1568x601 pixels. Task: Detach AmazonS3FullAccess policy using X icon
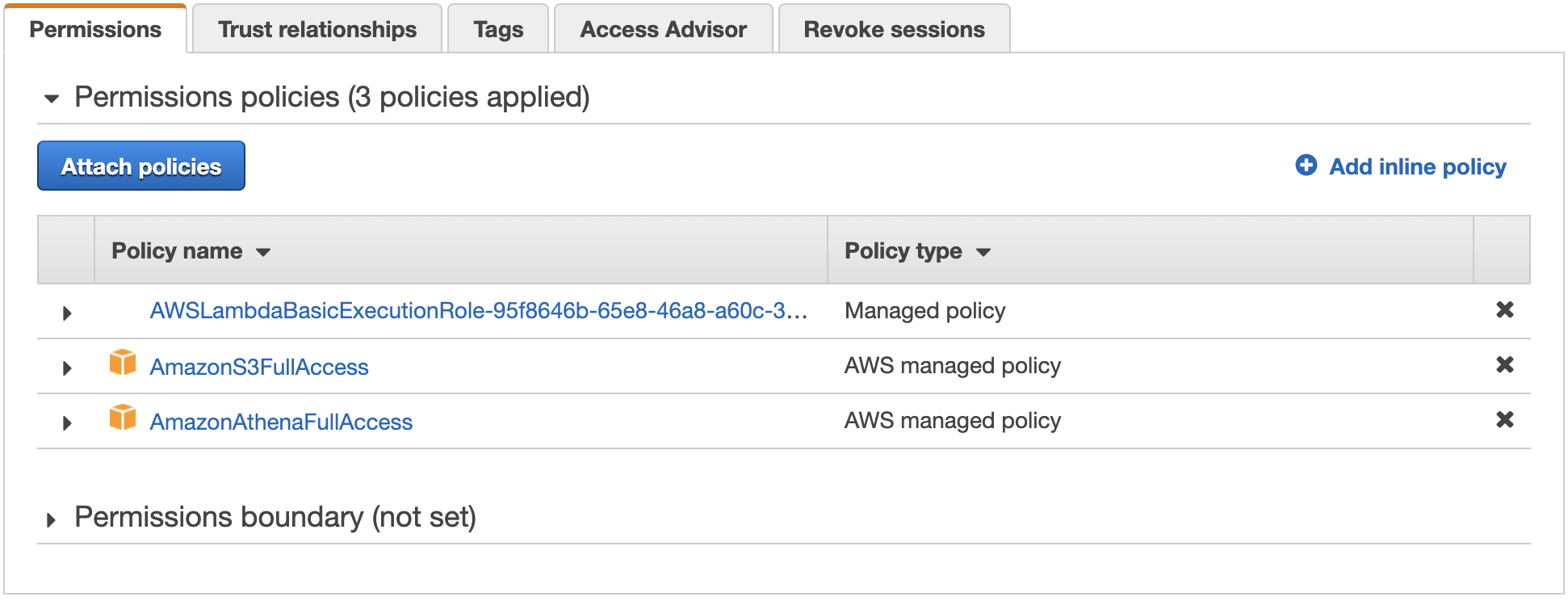tap(1504, 365)
